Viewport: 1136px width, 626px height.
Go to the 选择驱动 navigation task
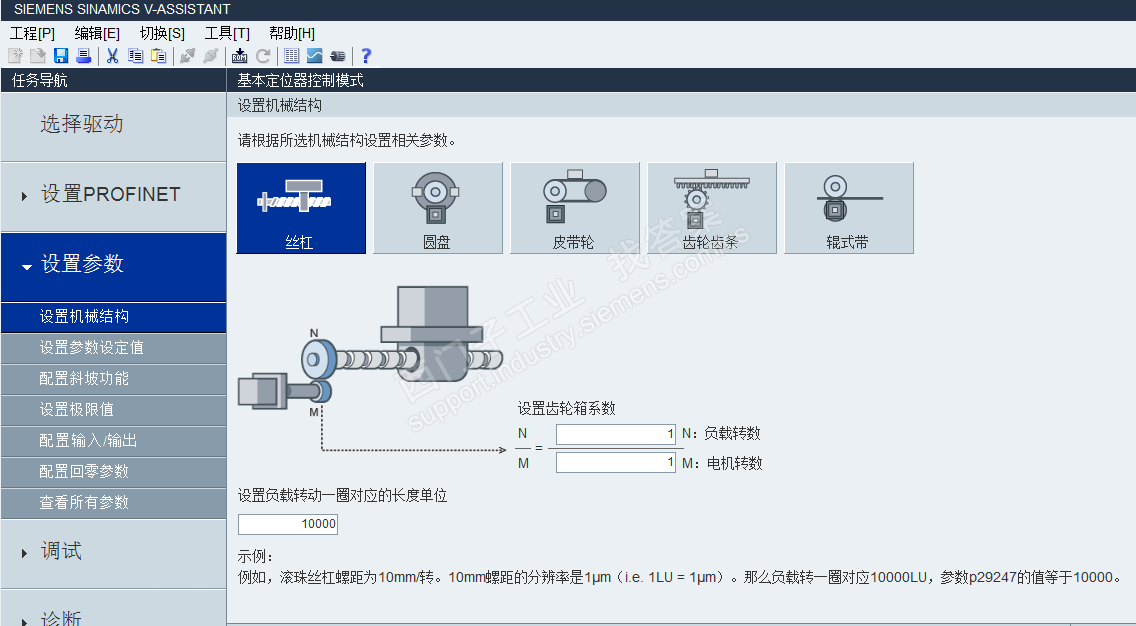[x=114, y=126]
